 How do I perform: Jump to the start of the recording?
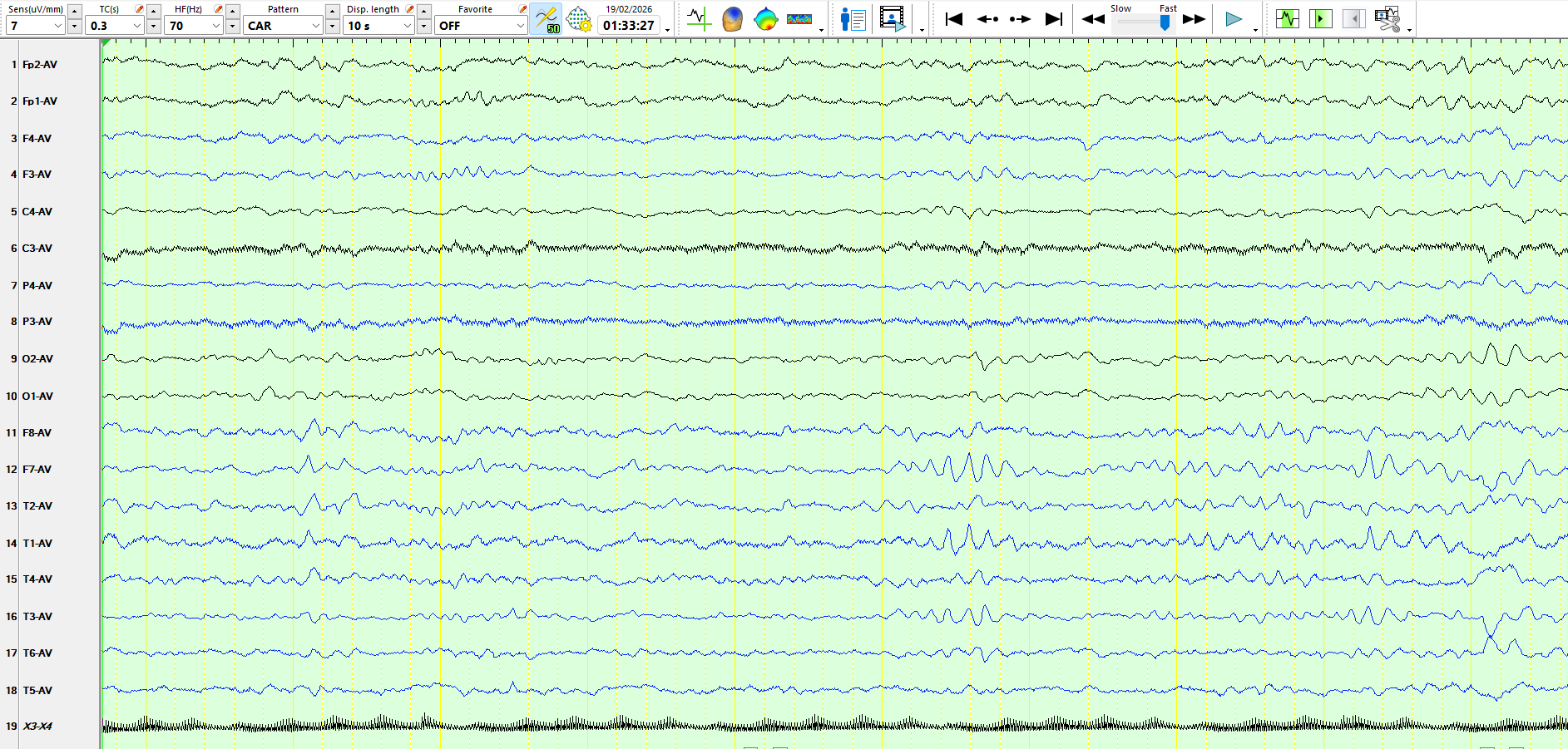tap(954, 18)
